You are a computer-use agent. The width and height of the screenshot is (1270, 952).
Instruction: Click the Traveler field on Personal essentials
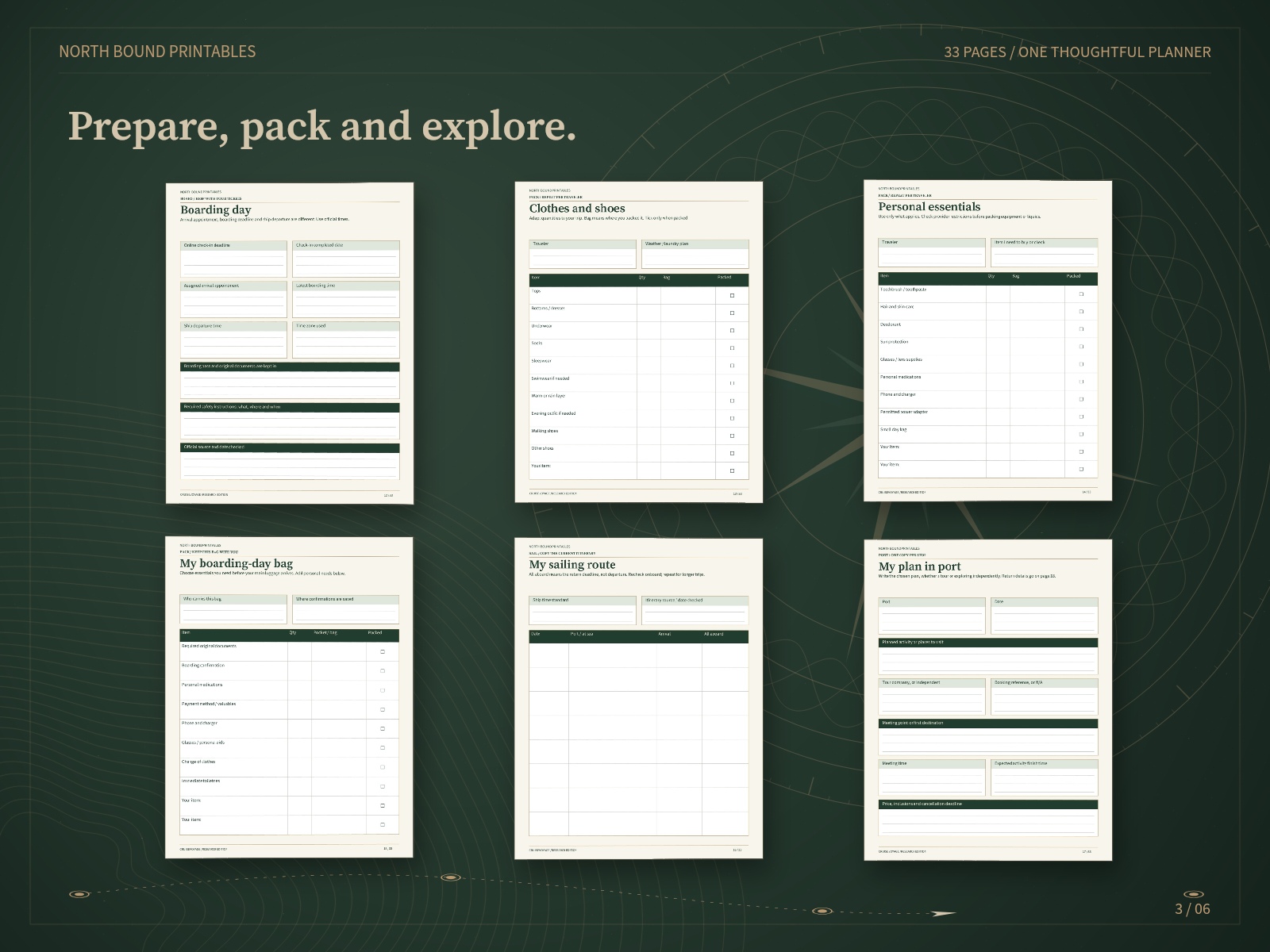click(932, 252)
